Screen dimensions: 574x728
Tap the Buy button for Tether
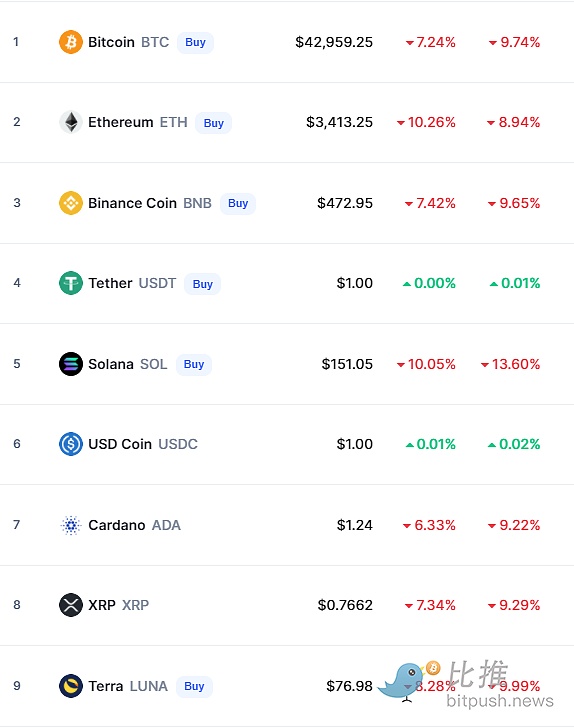click(x=202, y=284)
